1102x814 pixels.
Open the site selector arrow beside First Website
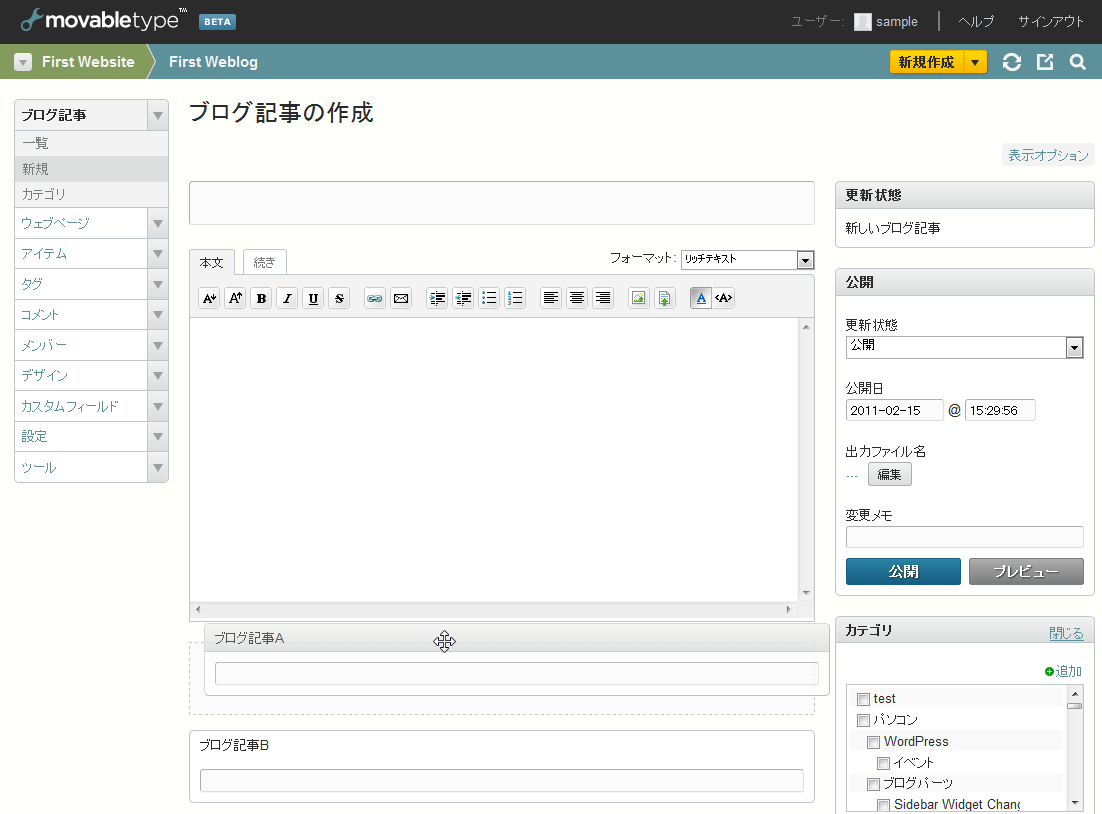pos(23,62)
